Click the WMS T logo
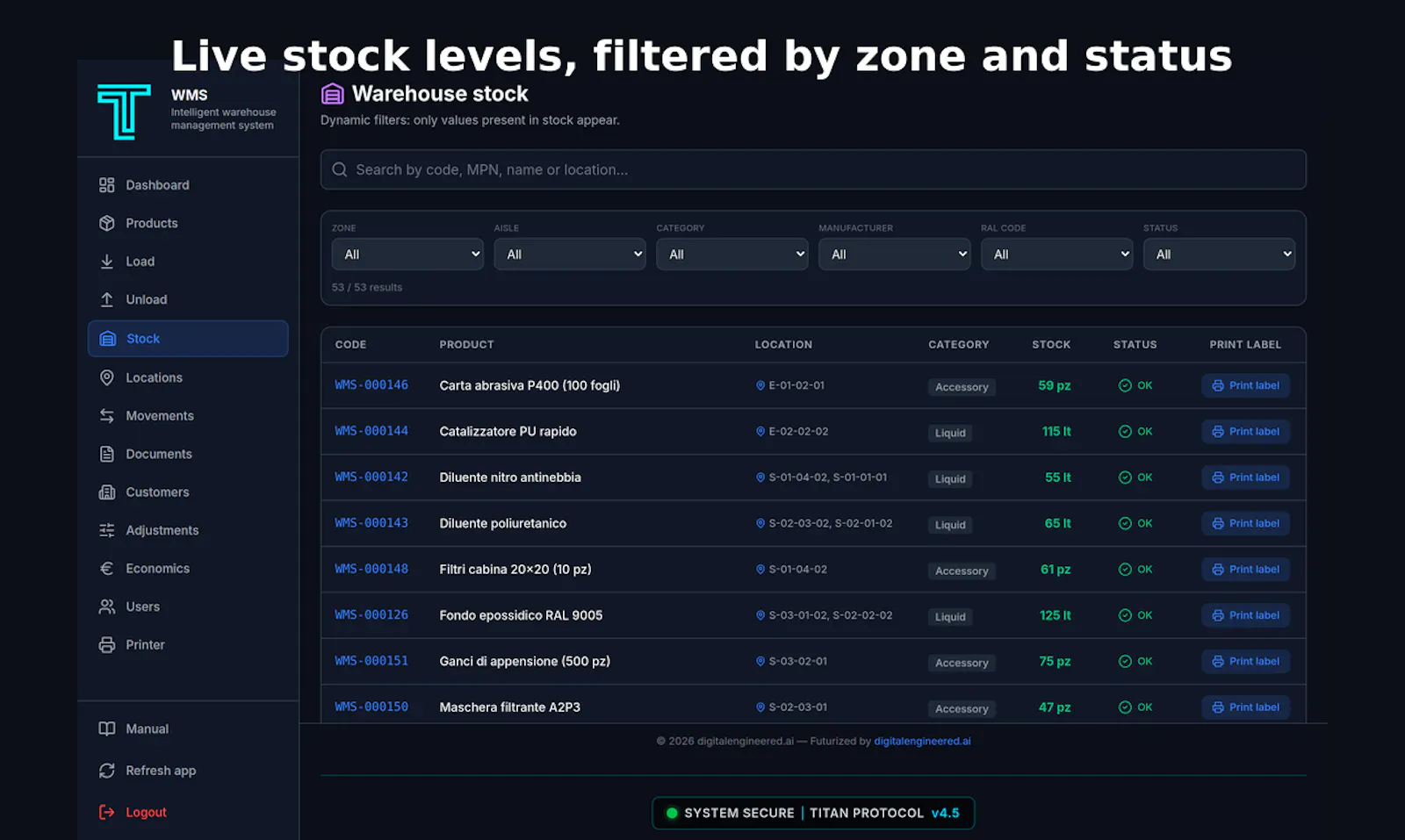1405x840 pixels. [124, 111]
